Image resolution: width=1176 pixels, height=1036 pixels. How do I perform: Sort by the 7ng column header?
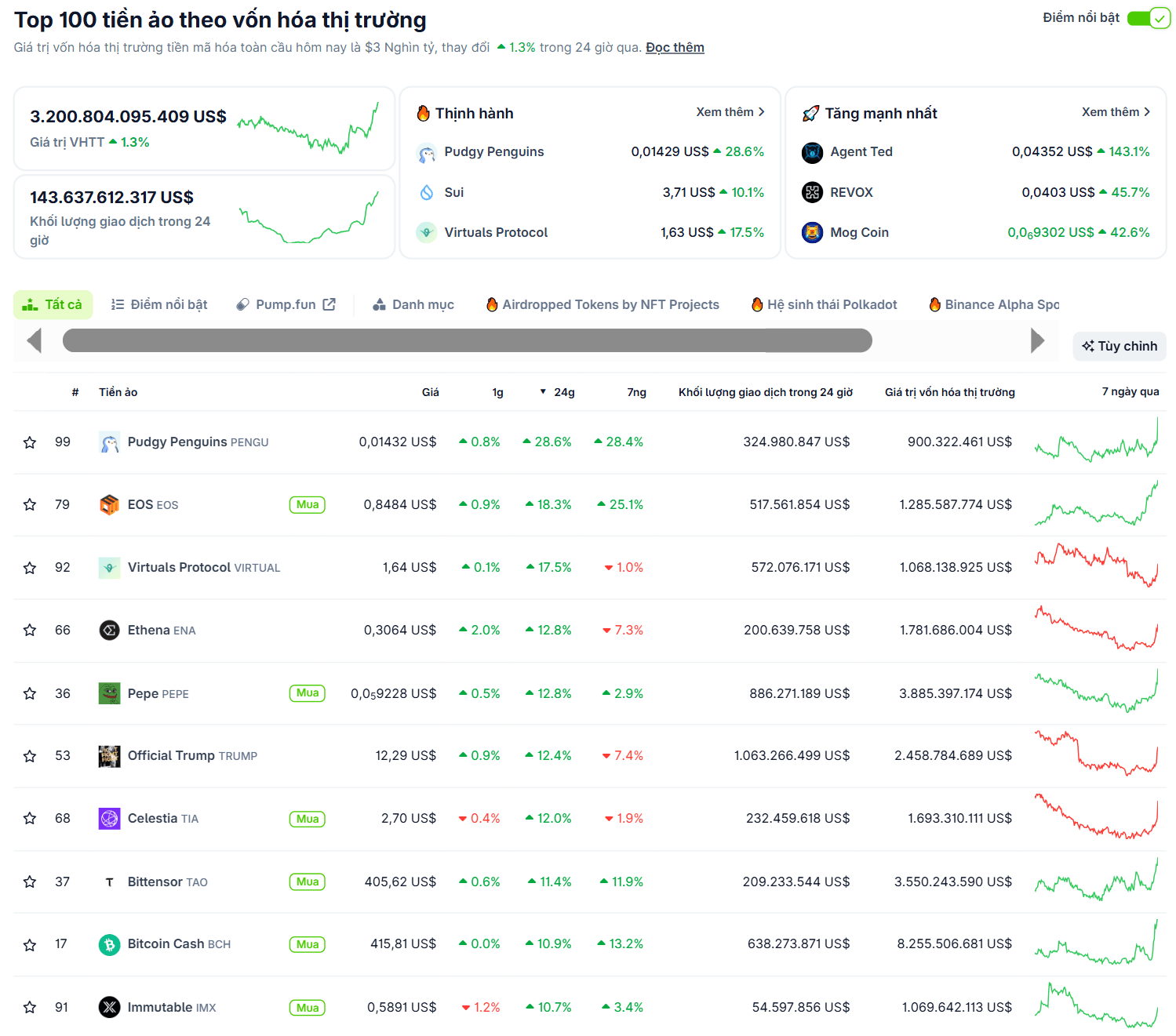(x=637, y=392)
